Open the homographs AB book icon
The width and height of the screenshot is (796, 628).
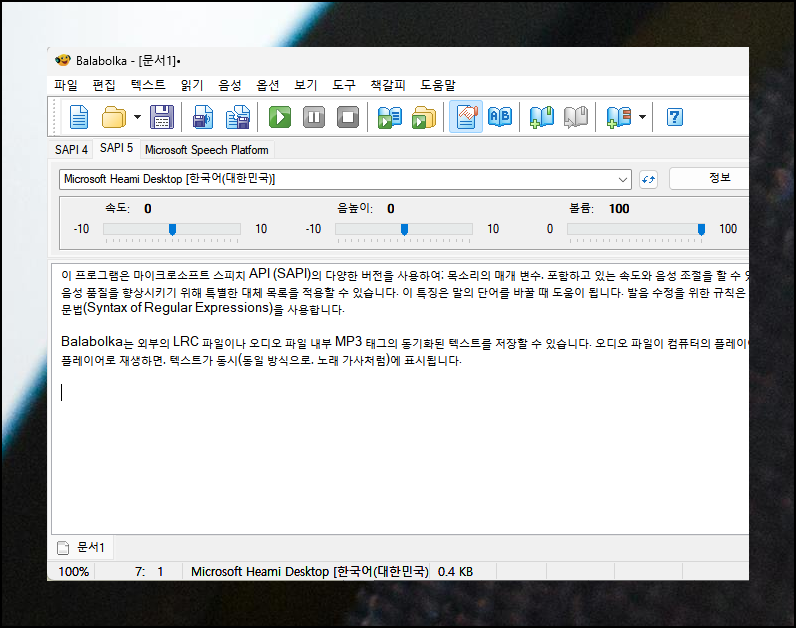pos(500,117)
